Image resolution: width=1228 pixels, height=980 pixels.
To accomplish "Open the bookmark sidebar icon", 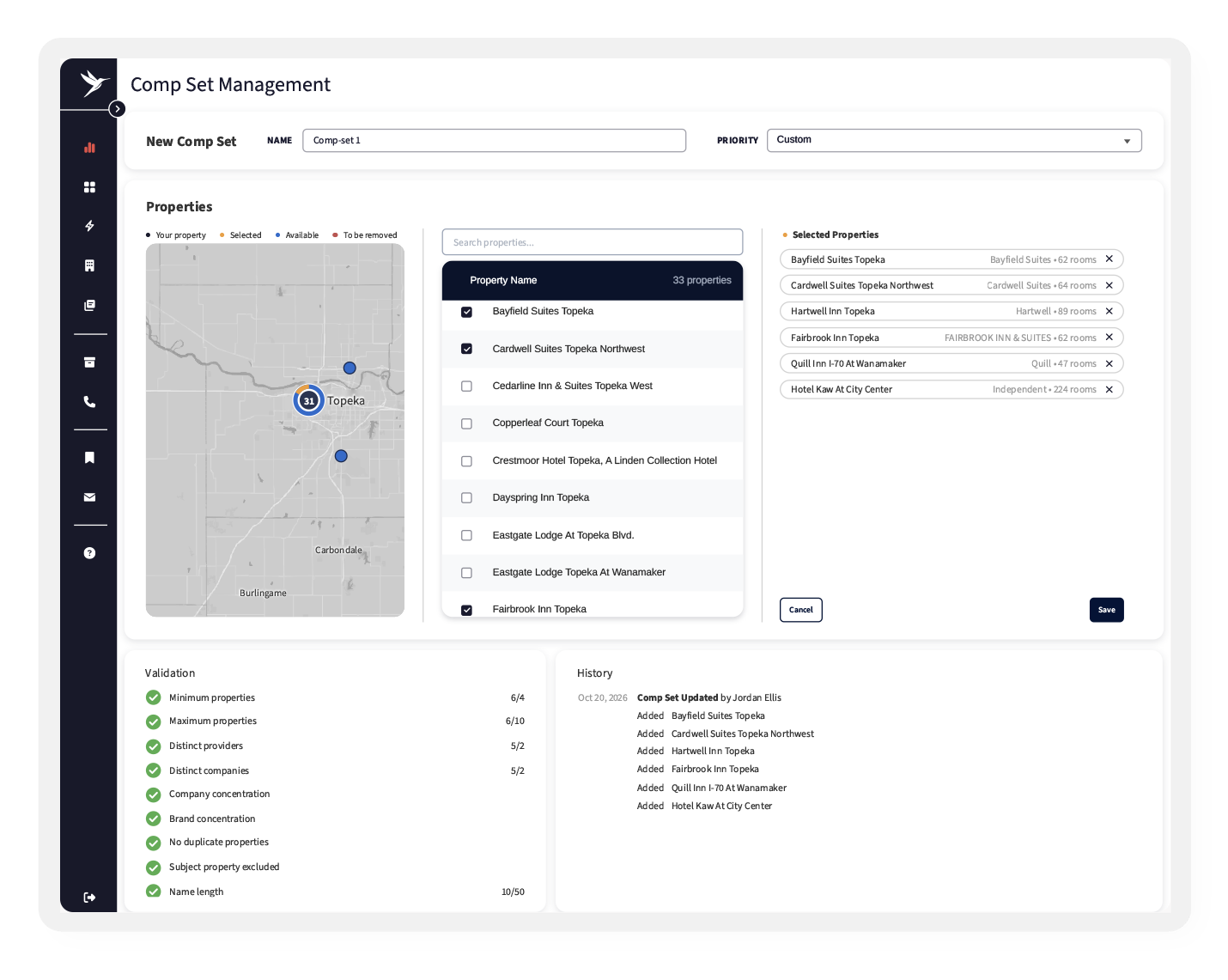I will pyautogui.click(x=89, y=458).
